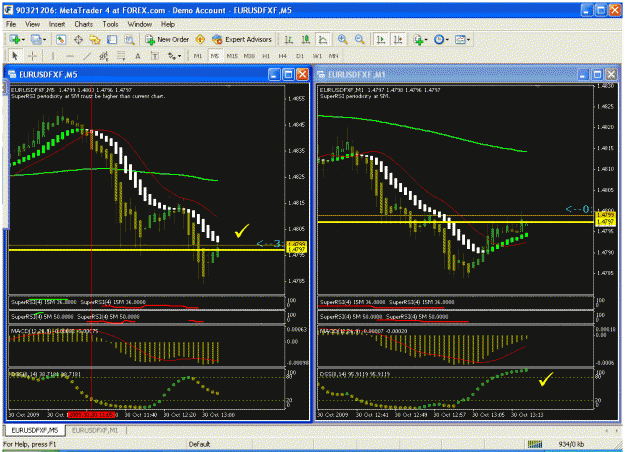Switch timeframe to D1
Viewport: 625px width, 452px height.
(300, 56)
